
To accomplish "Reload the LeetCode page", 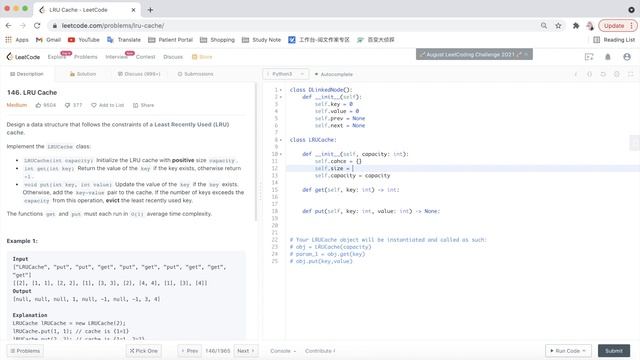I will (37, 26).
